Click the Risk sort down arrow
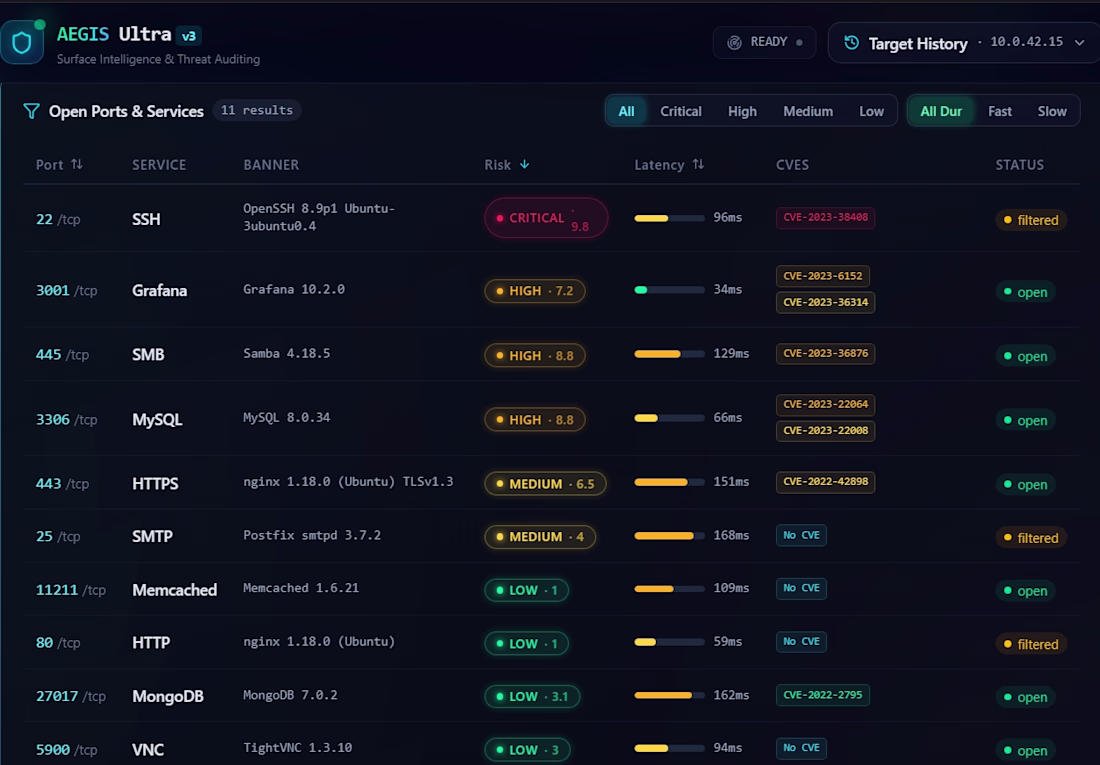Image resolution: width=1100 pixels, height=765 pixels. (x=524, y=164)
